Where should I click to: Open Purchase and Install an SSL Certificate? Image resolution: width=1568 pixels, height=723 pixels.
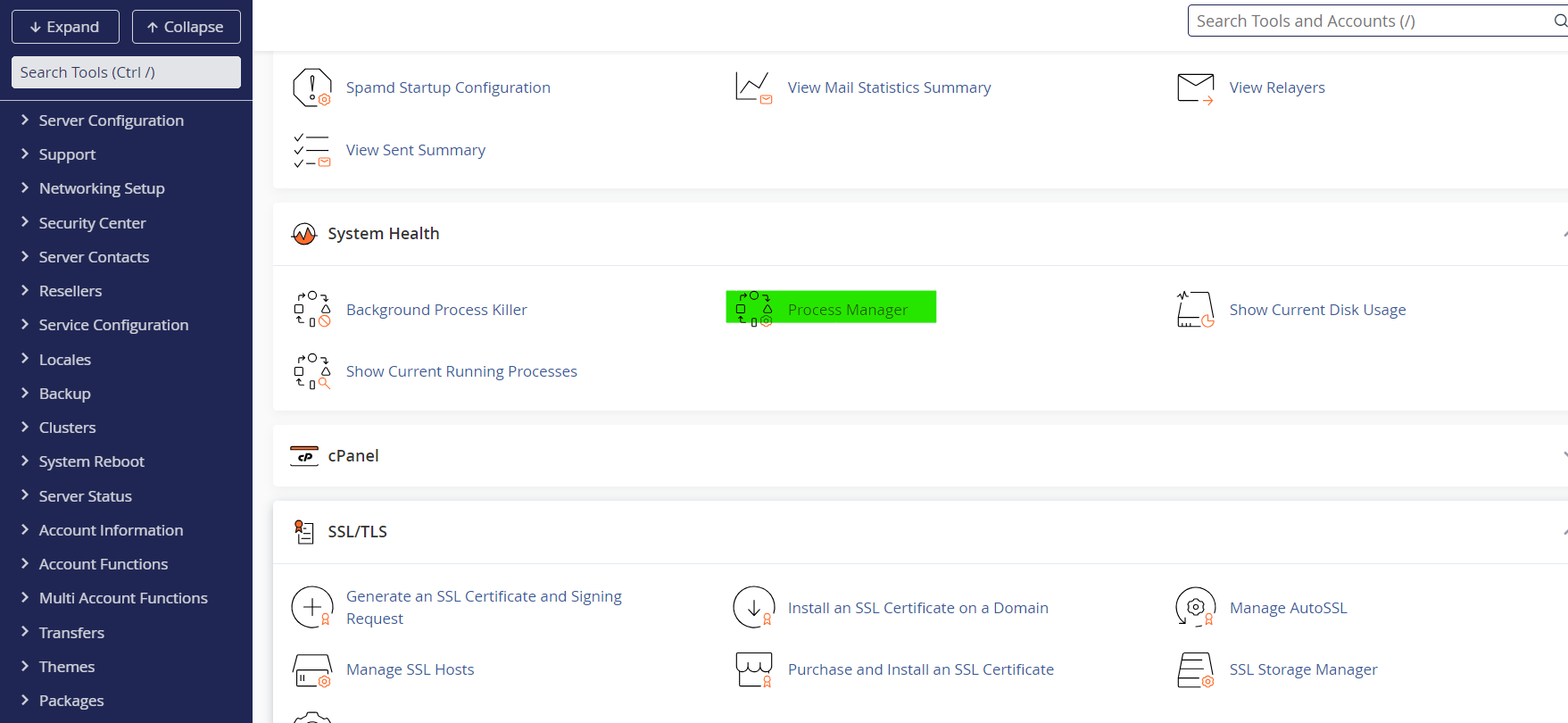point(920,669)
